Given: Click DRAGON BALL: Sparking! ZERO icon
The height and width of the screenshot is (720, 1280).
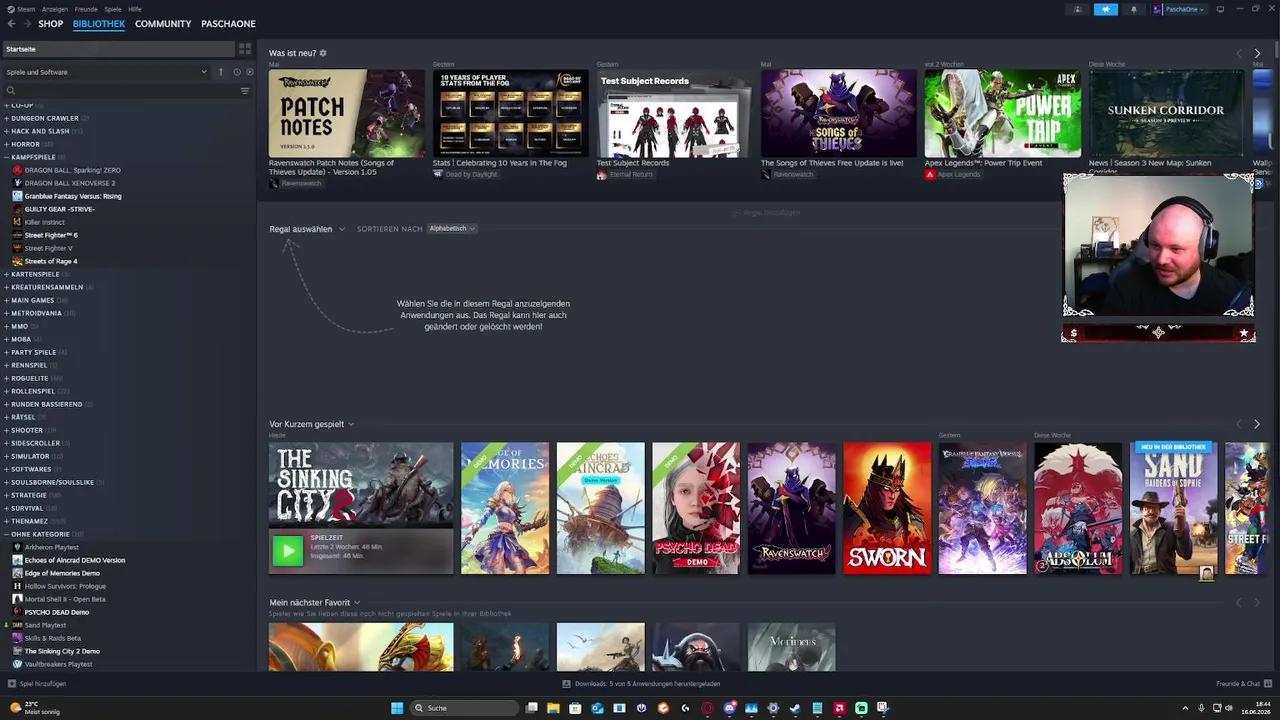Looking at the screenshot, I should point(17,170).
